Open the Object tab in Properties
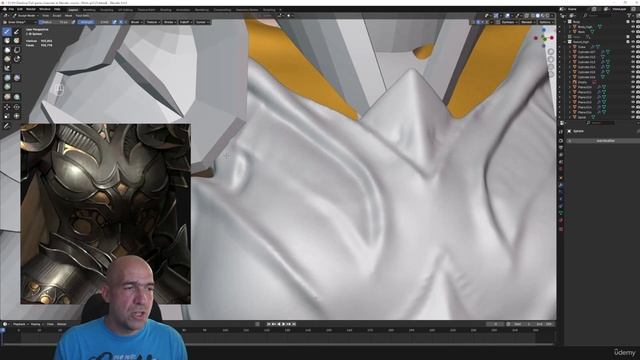The width and height of the screenshot is (640, 360). [561, 178]
